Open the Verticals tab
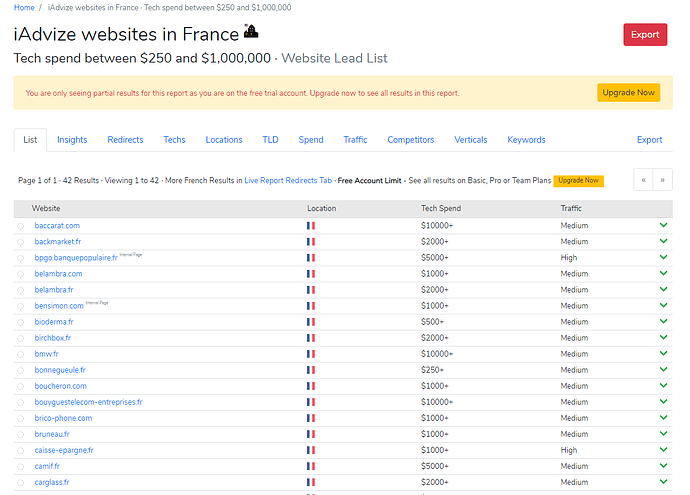690x495 pixels. click(470, 140)
